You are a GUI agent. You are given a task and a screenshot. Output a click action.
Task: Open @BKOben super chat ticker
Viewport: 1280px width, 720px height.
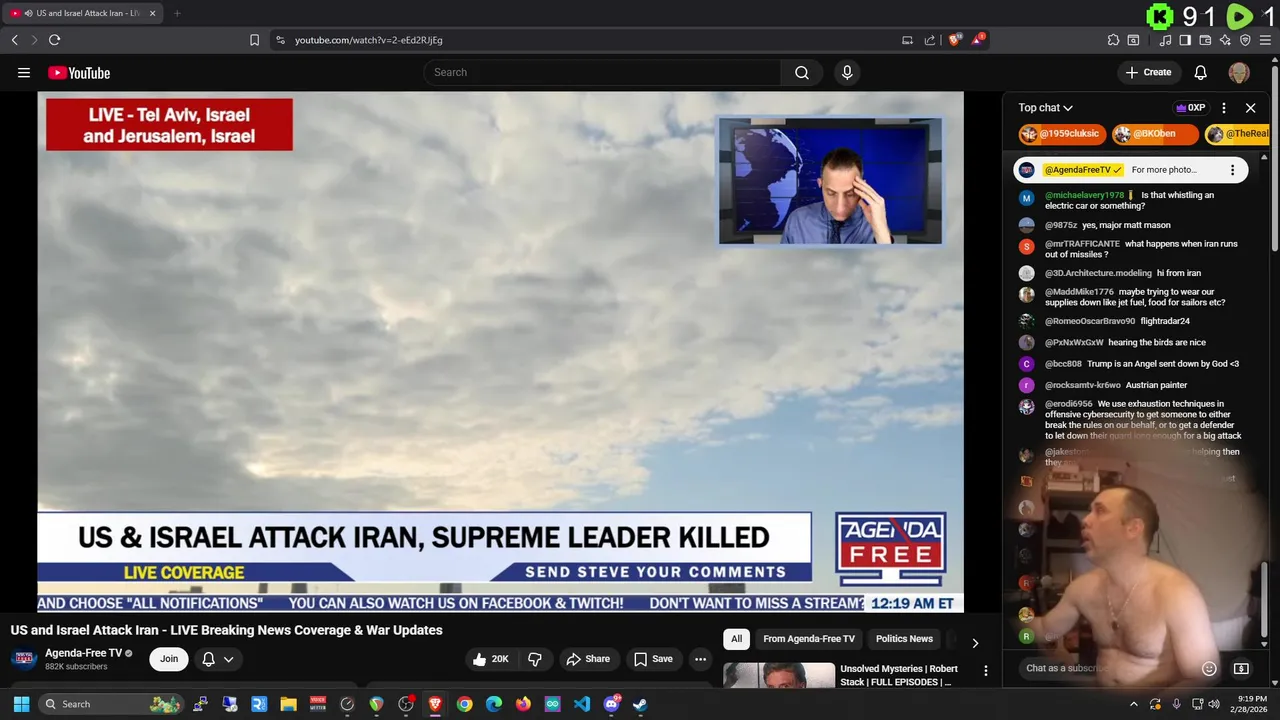[1155, 134]
